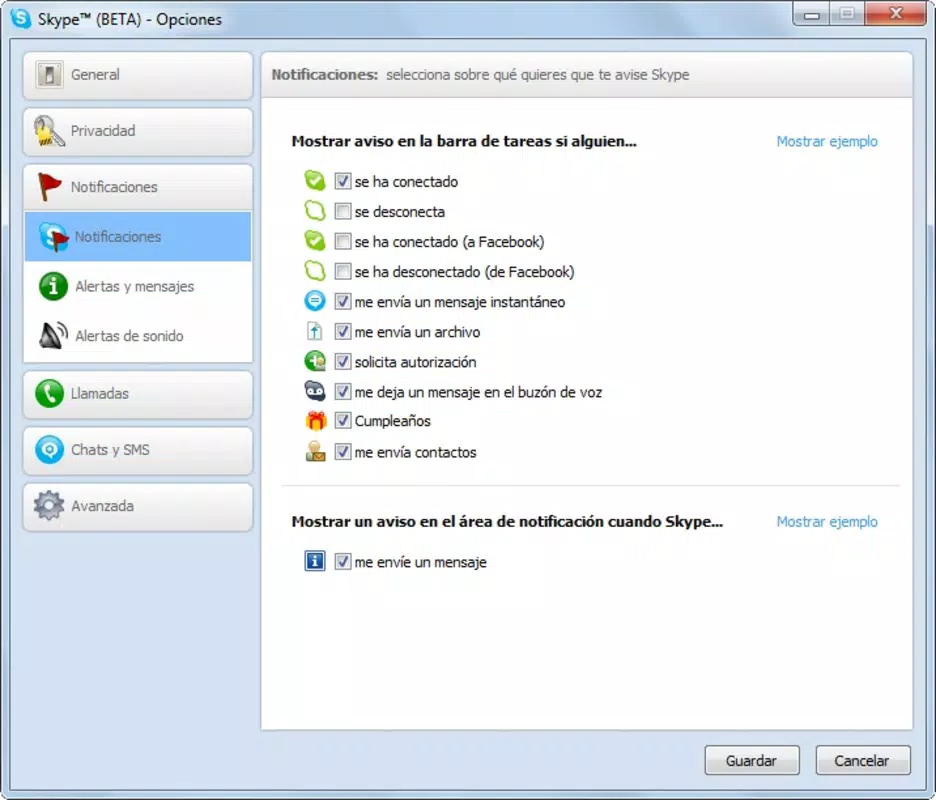Disable 'solicita autorización' checkbox
936x800 pixels.
tap(343, 361)
